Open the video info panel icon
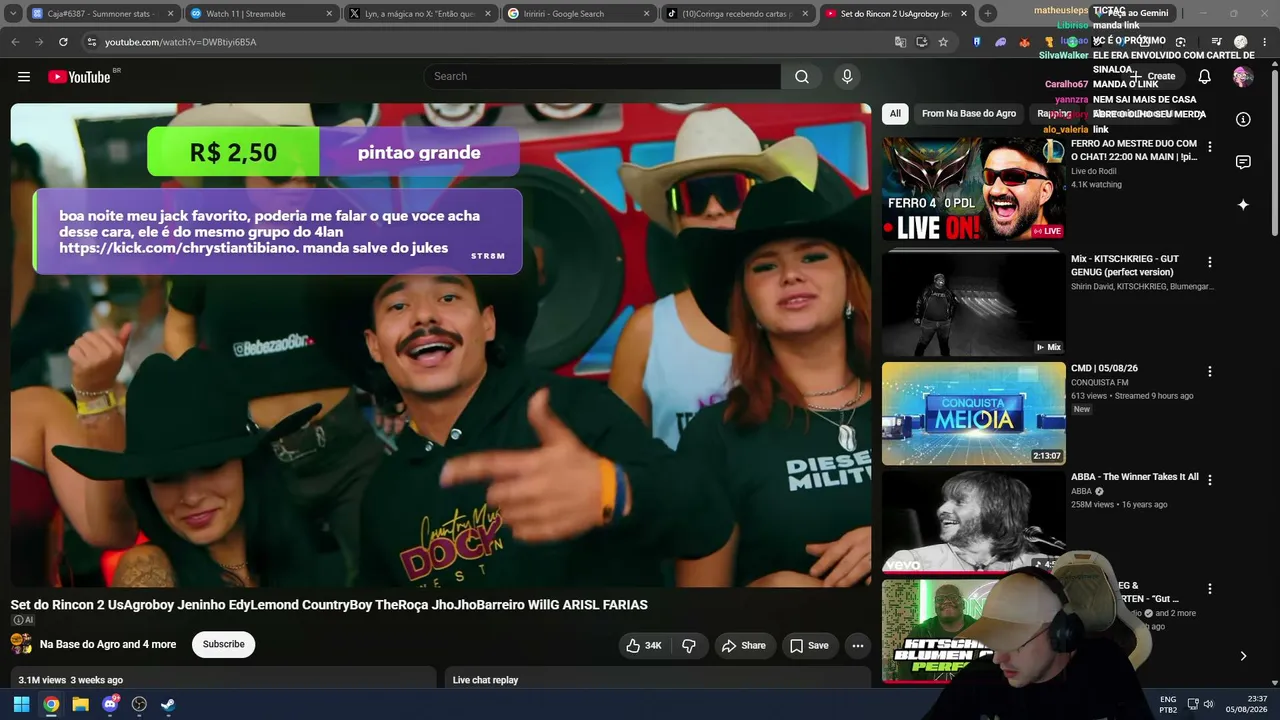 [1243, 119]
